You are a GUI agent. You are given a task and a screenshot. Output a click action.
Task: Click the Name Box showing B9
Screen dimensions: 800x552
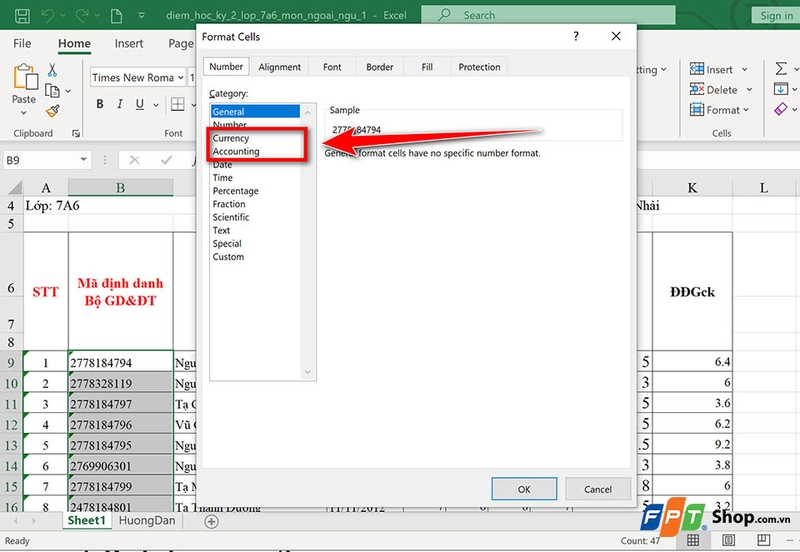click(41, 160)
